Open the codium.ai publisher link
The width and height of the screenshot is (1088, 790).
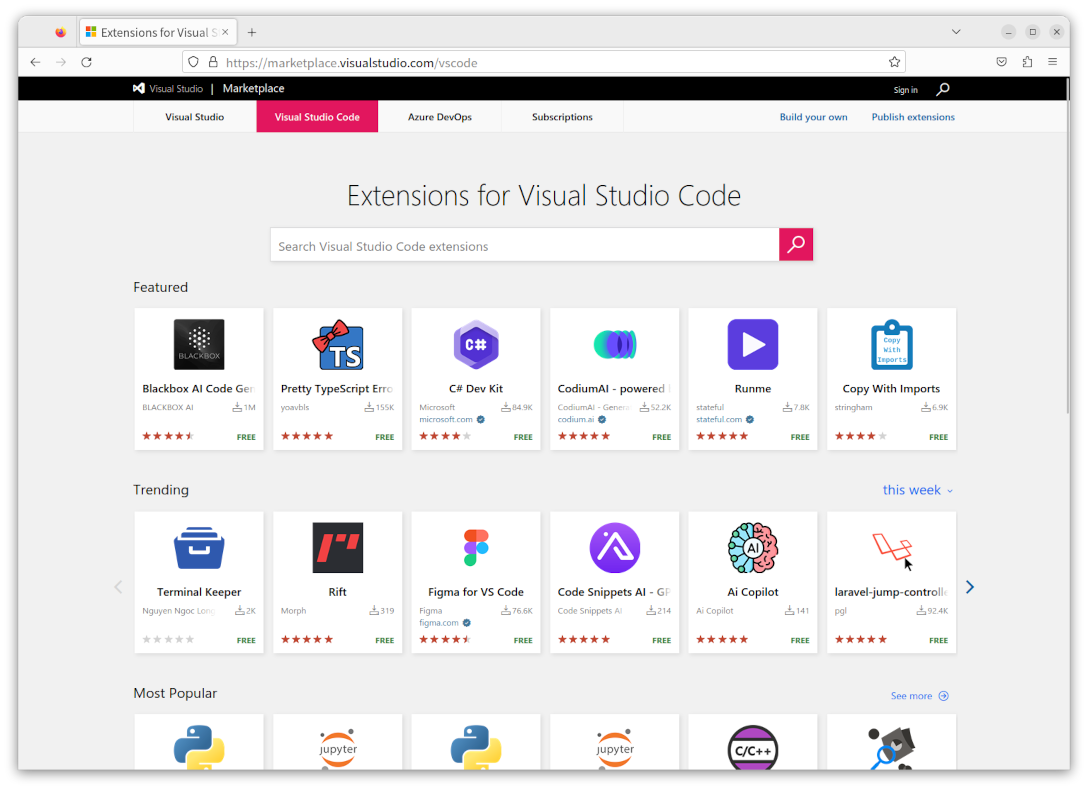[575, 419]
